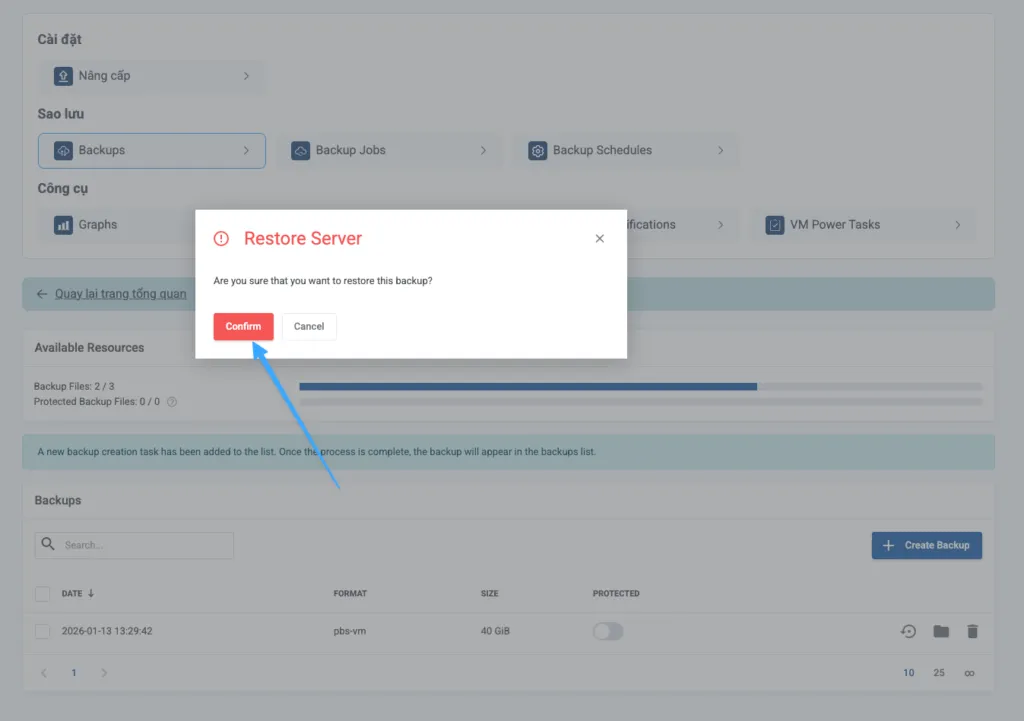Viewport: 1024px width, 721px height.
Task: Check the select-all checkbox in table header
Action: [43, 594]
